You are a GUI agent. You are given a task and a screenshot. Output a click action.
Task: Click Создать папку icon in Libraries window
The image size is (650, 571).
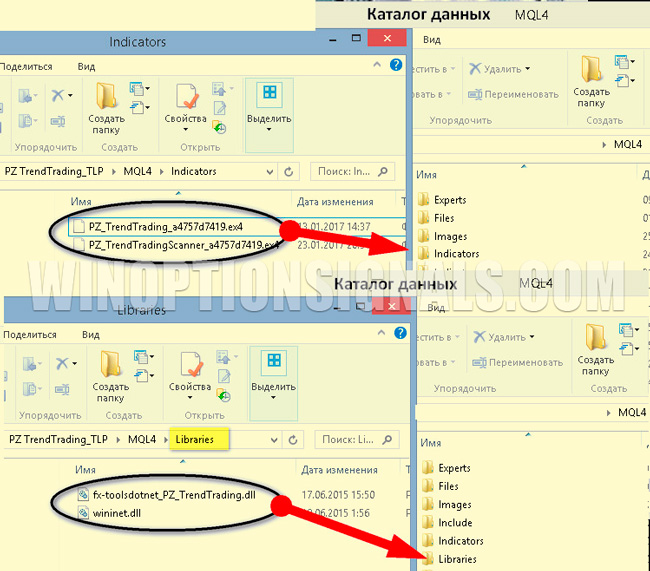coord(109,366)
